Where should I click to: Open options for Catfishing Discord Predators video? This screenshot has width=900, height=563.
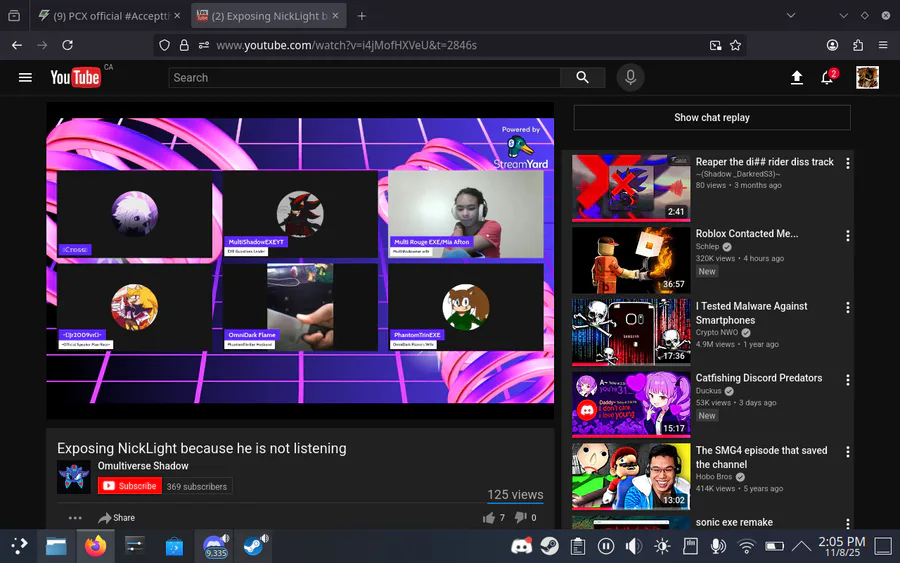(x=847, y=379)
